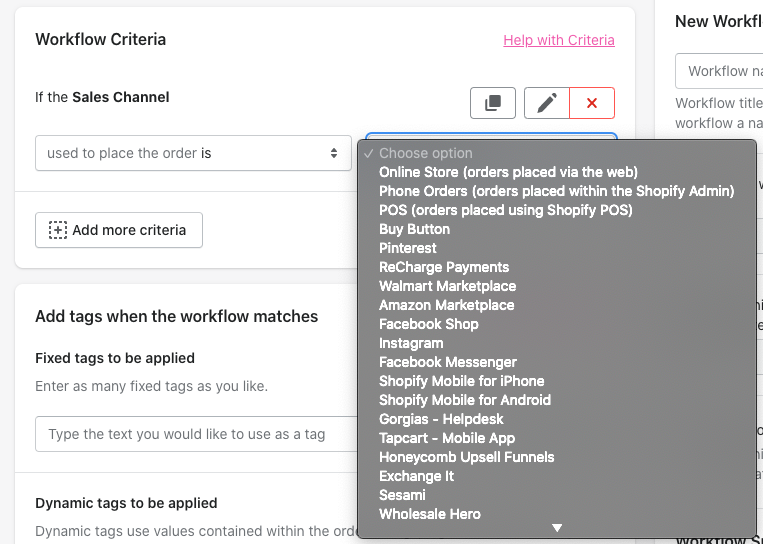763x544 pixels.
Task: Choose Walmart Marketplace option
Action: tap(557, 286)
